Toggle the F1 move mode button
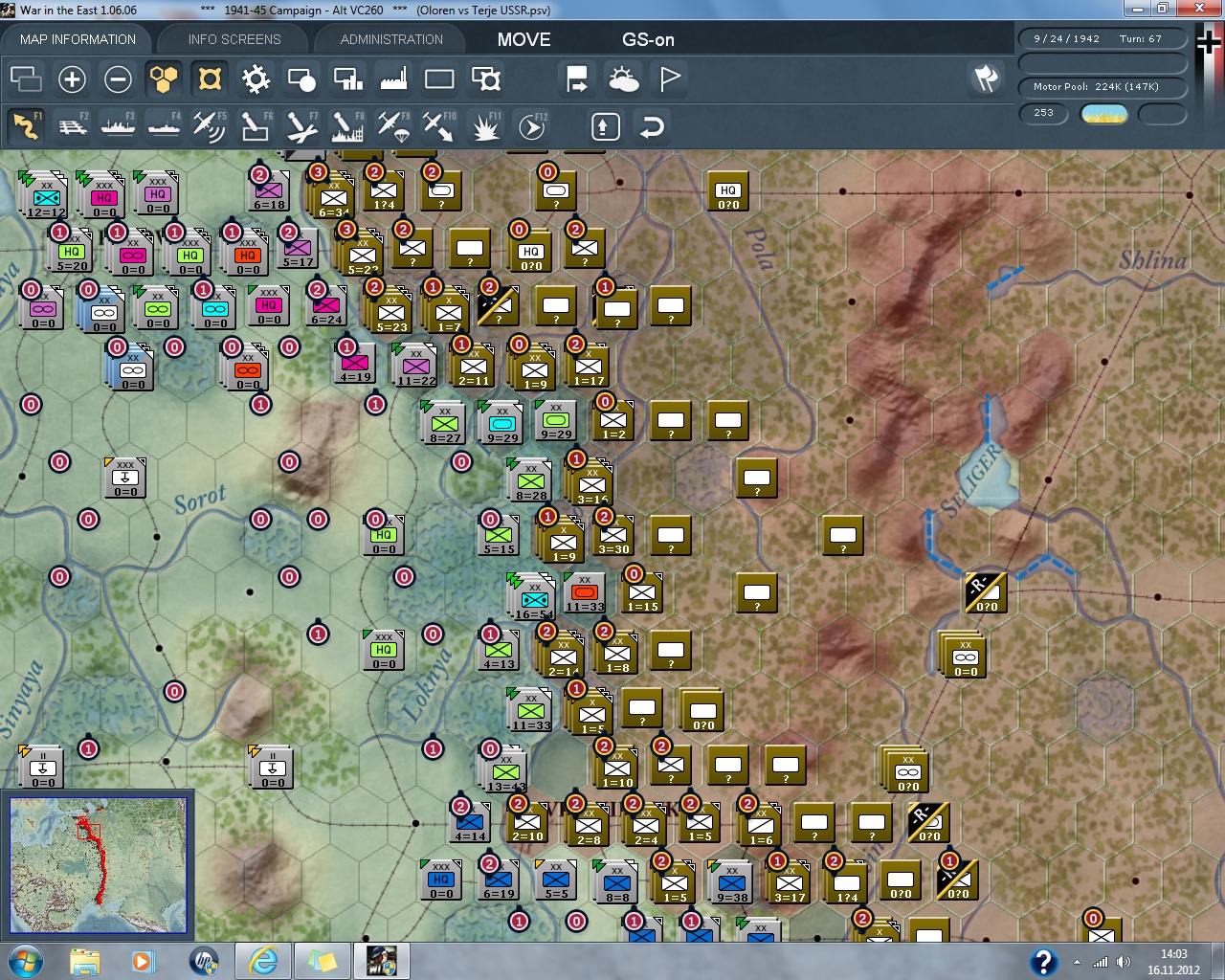 (x=27, y=126)
